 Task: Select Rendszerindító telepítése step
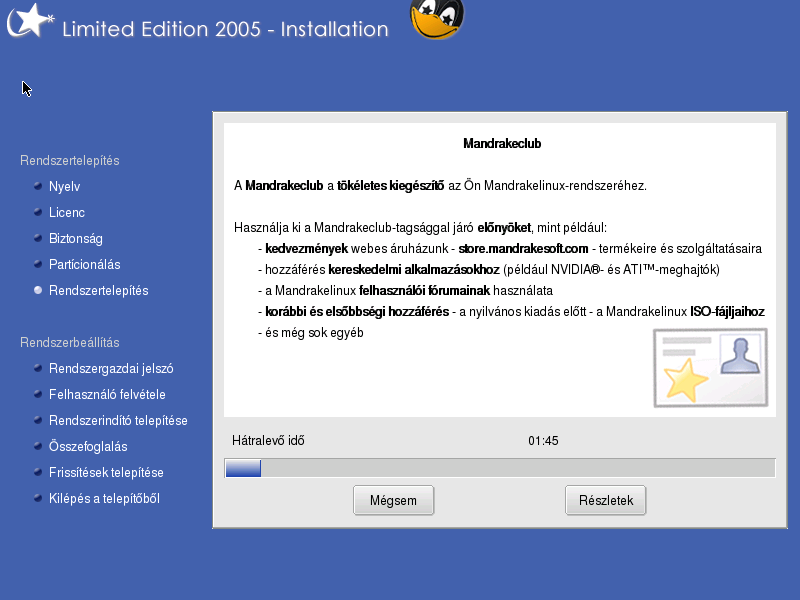pos(118,420)
